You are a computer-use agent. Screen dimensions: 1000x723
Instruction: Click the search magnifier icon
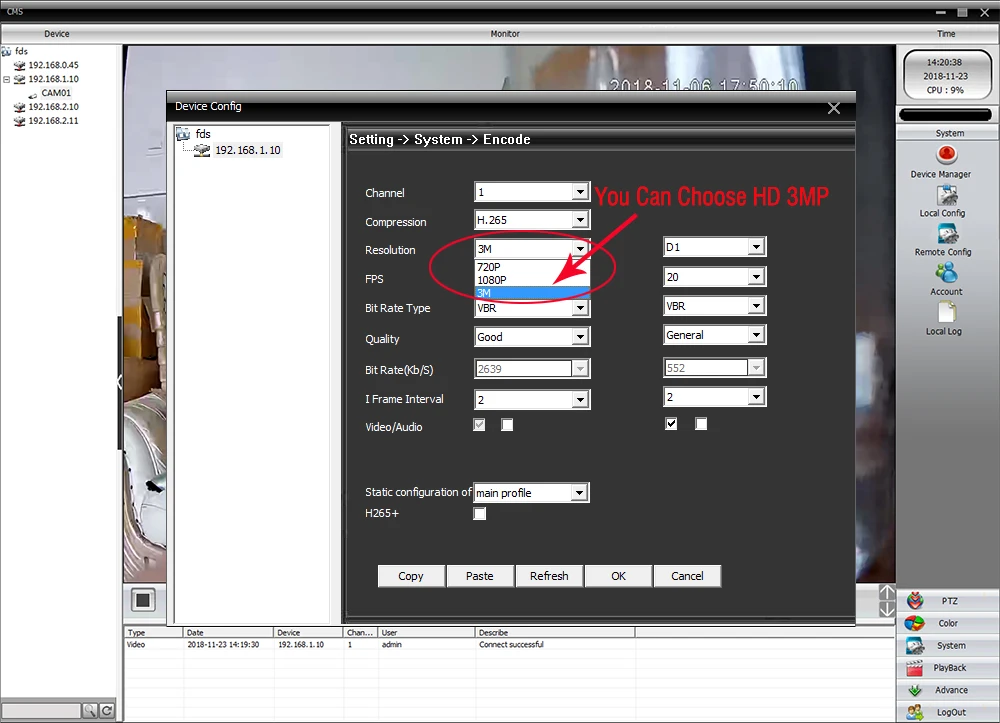[x=90, y=710]
